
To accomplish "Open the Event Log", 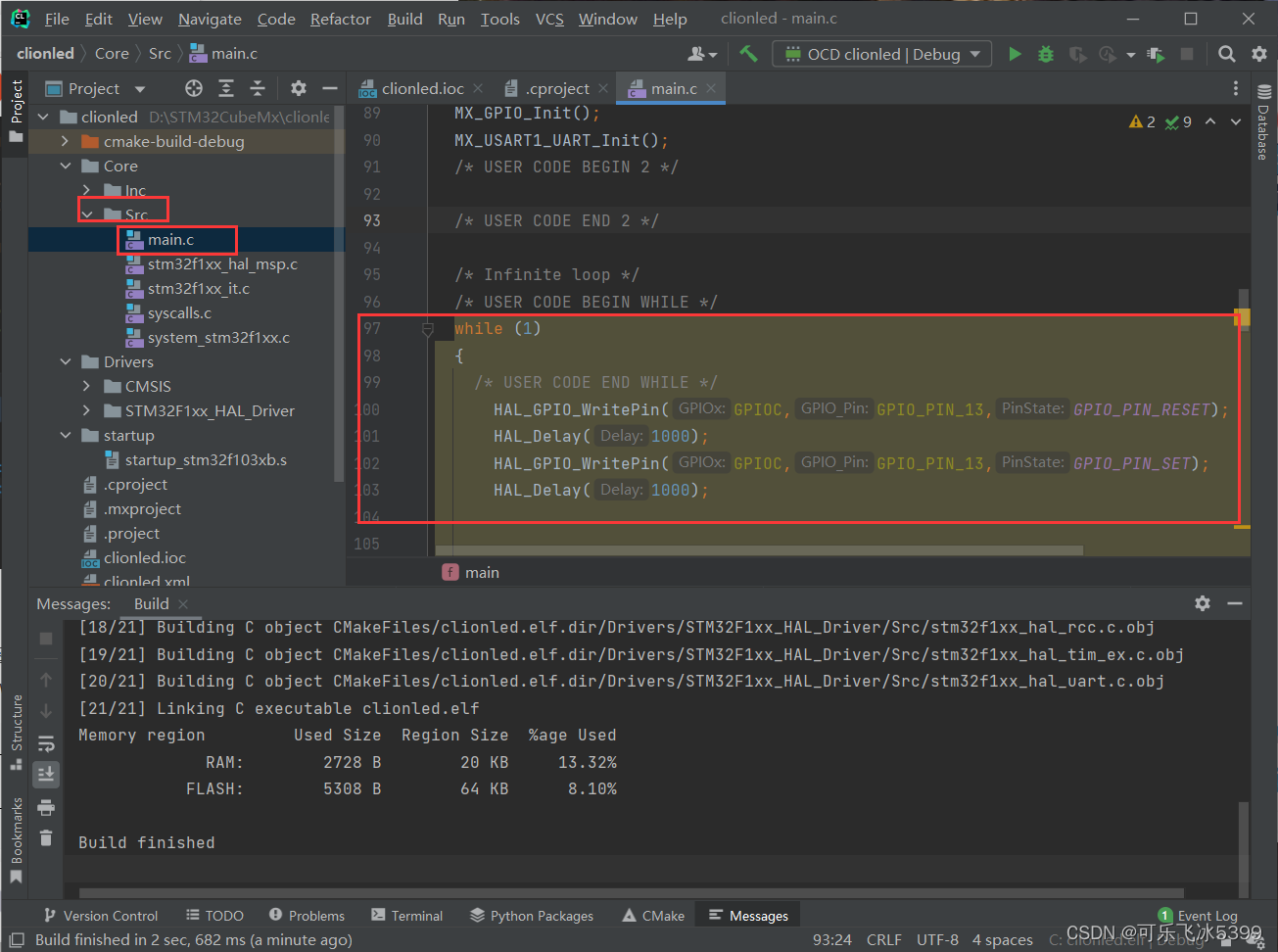I will [x=1198, y=916].
